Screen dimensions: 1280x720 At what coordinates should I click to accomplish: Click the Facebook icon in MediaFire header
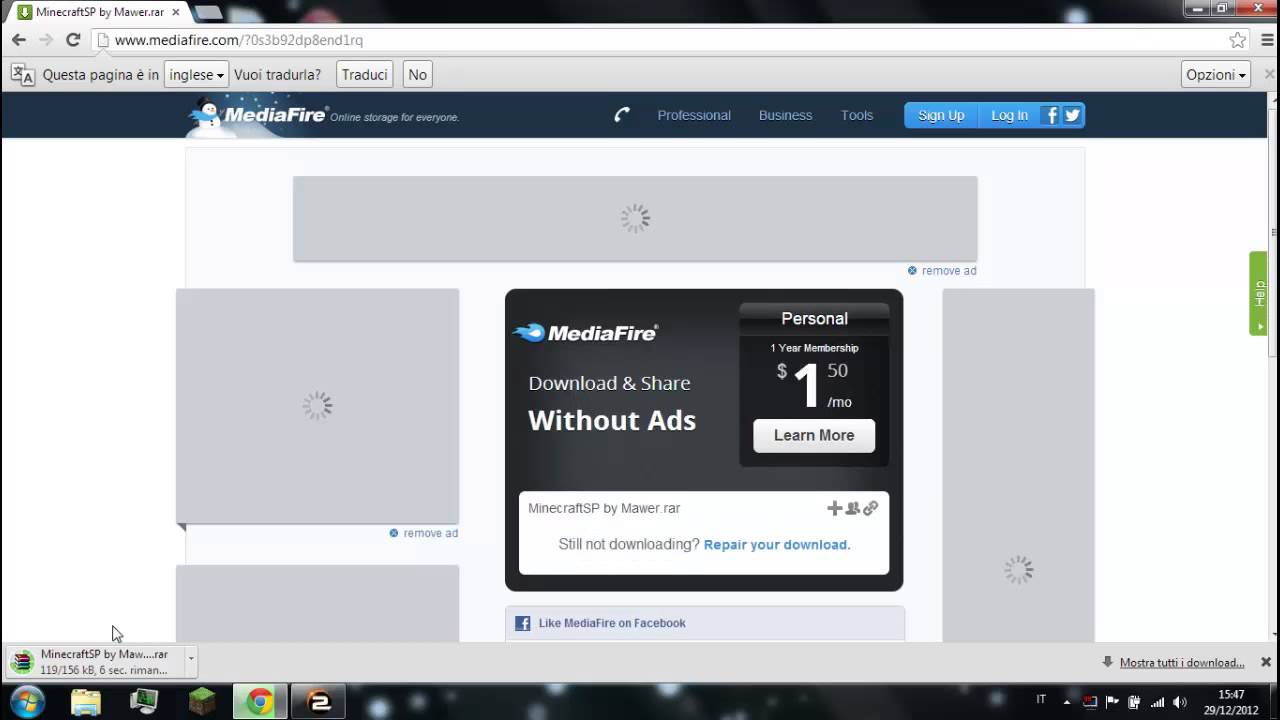click(1050, 115)
